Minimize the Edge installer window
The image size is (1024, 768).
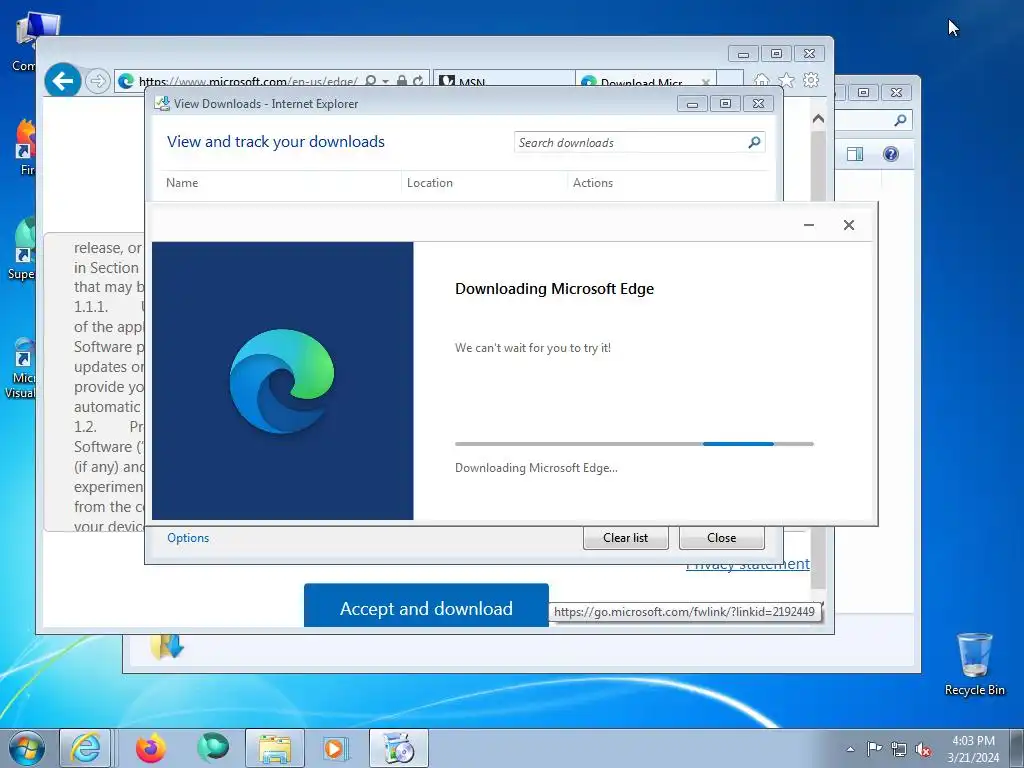click(x=809, y=225)
